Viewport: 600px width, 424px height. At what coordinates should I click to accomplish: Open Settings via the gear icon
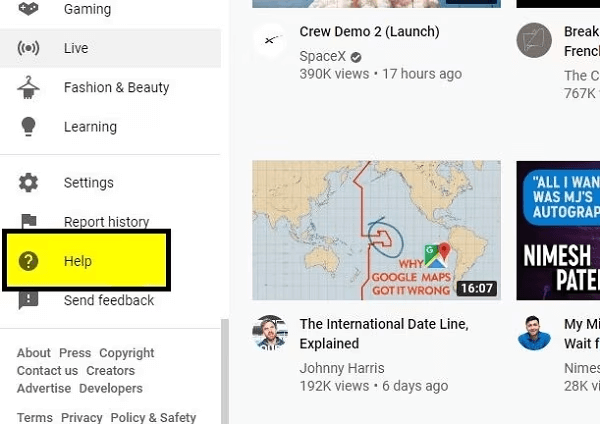(29, 183)
